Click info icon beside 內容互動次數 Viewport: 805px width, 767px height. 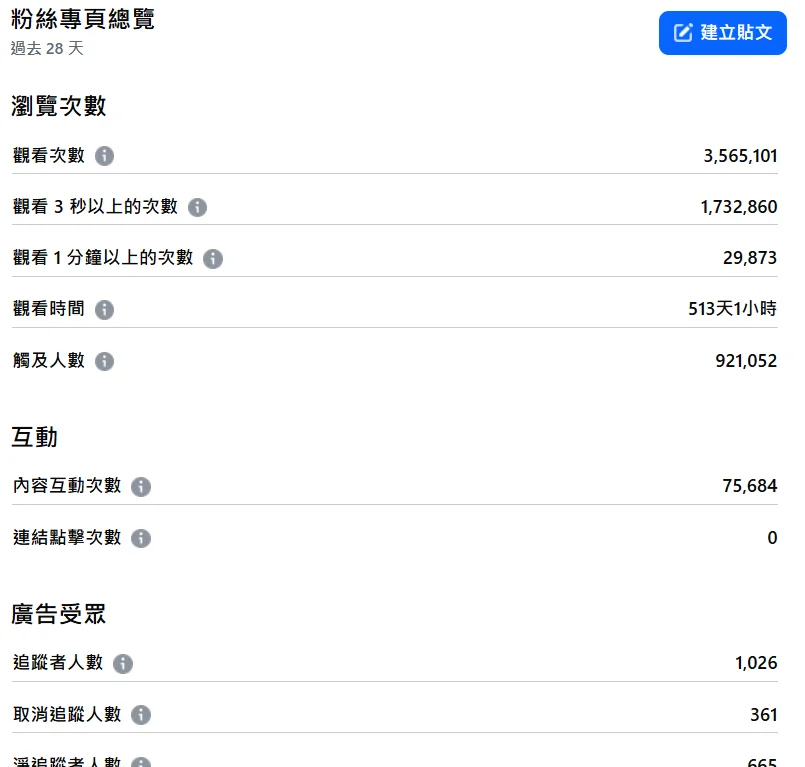(x=141, y=486)
